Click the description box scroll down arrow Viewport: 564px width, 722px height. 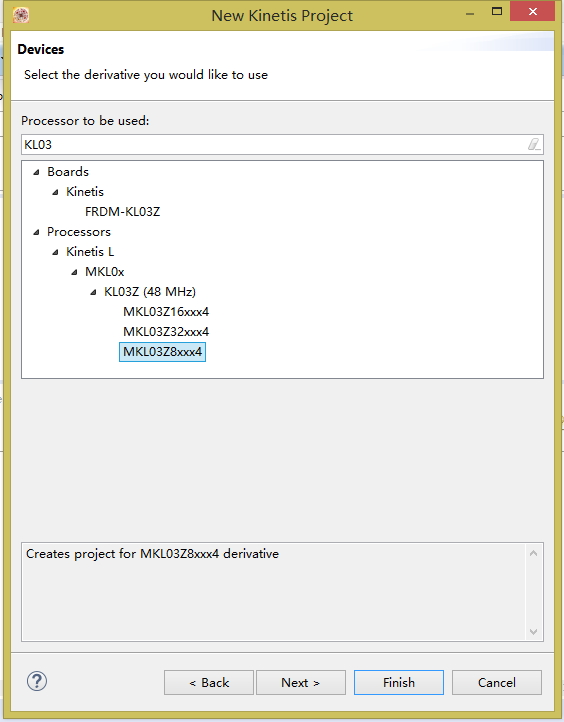pyautogui.click(x=534, y=632)
